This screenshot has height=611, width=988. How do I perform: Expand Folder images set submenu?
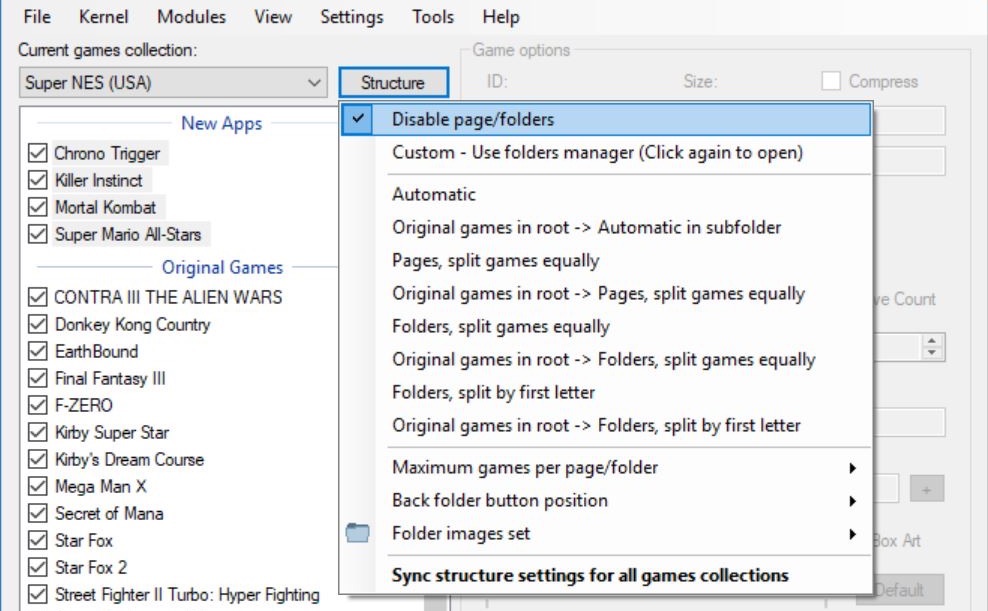pyautogui.click(x=606, y=534)
